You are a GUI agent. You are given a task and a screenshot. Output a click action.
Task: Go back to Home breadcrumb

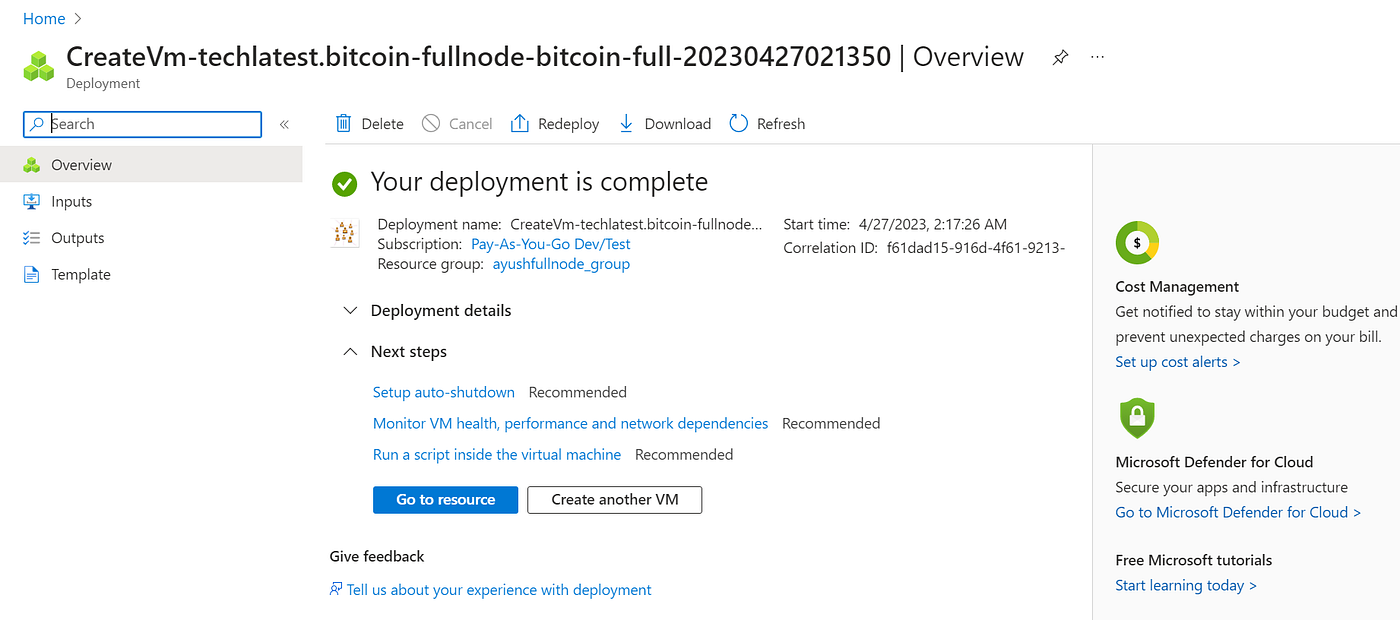click(44, 18)
